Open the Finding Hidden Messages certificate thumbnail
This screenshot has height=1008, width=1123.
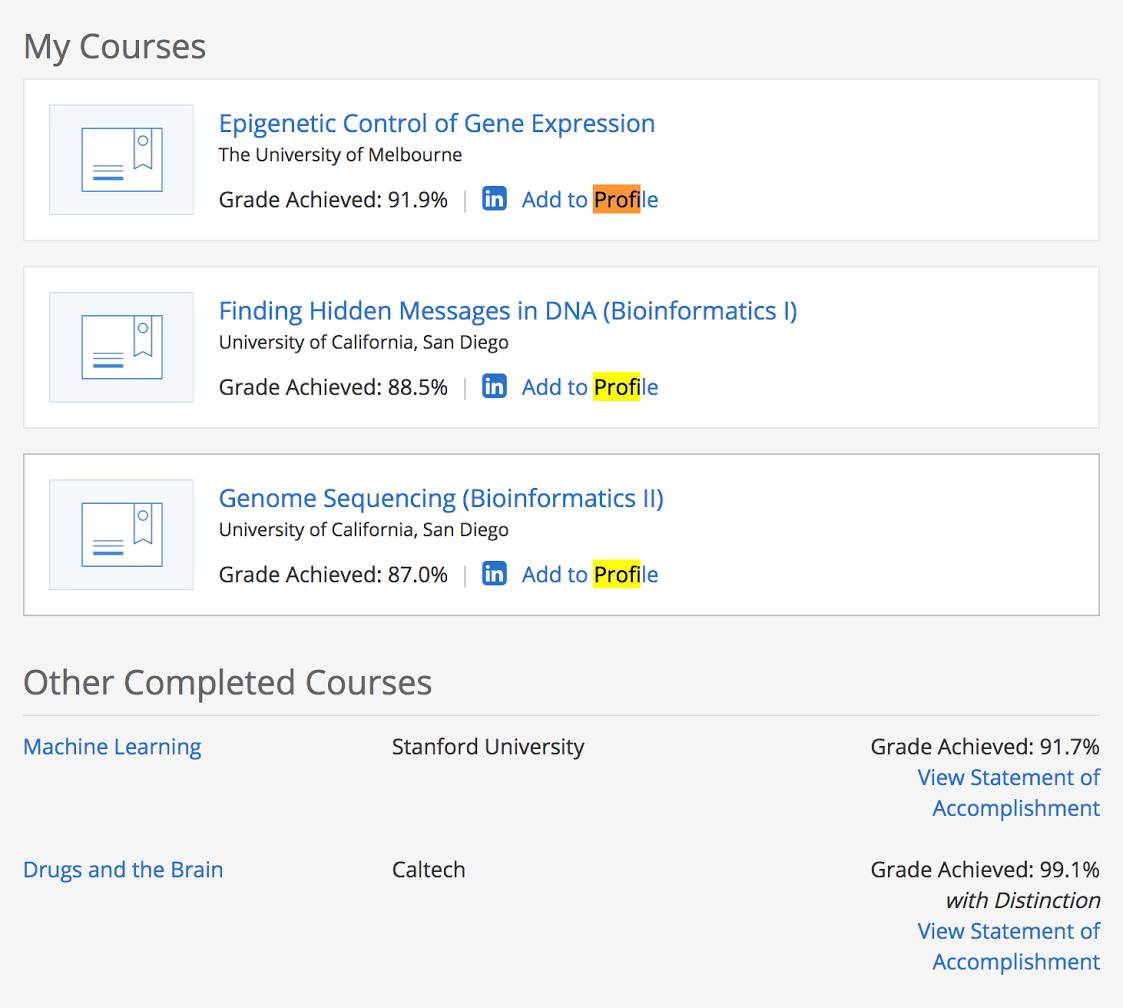tap(121, 347)
